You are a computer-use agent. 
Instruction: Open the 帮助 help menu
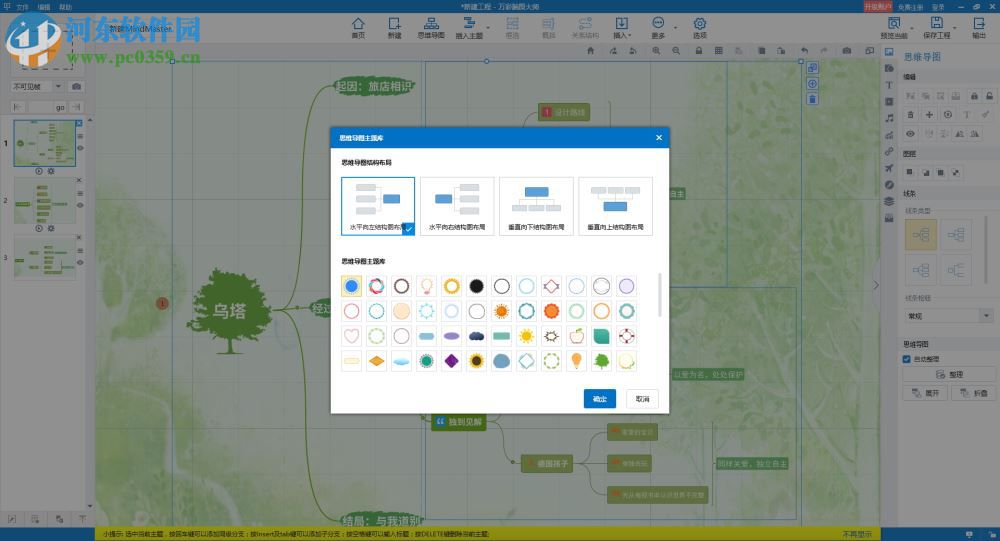(66, 7)
